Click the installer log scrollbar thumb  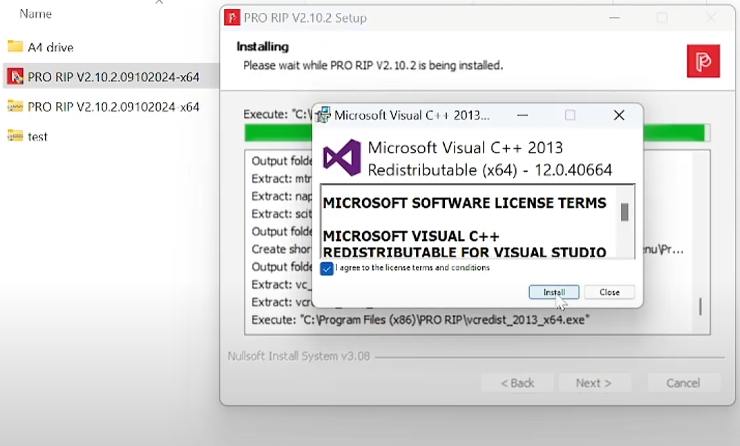point(700,306)
